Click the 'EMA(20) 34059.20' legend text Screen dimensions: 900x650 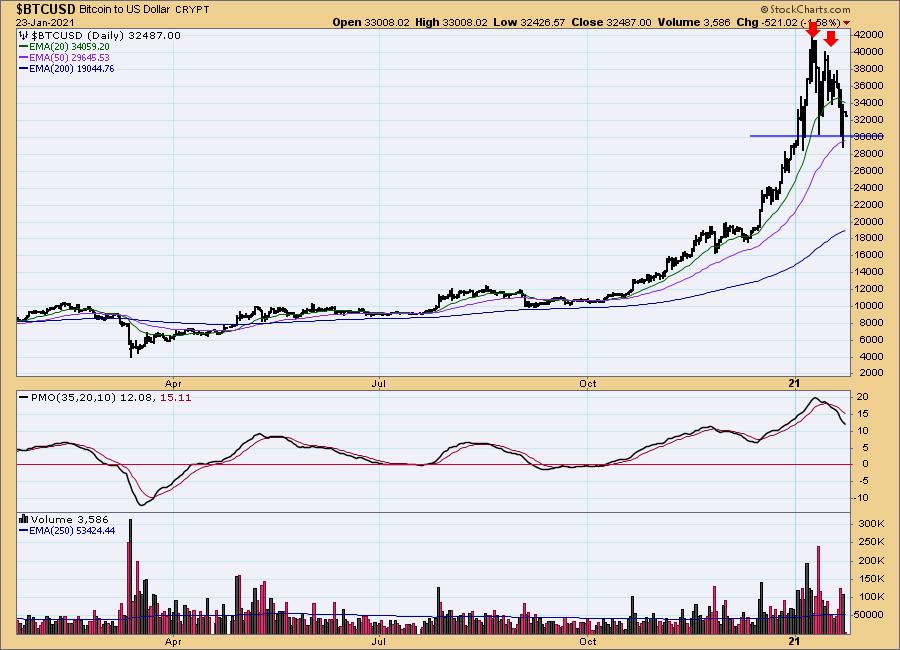(x=69, y=47)
